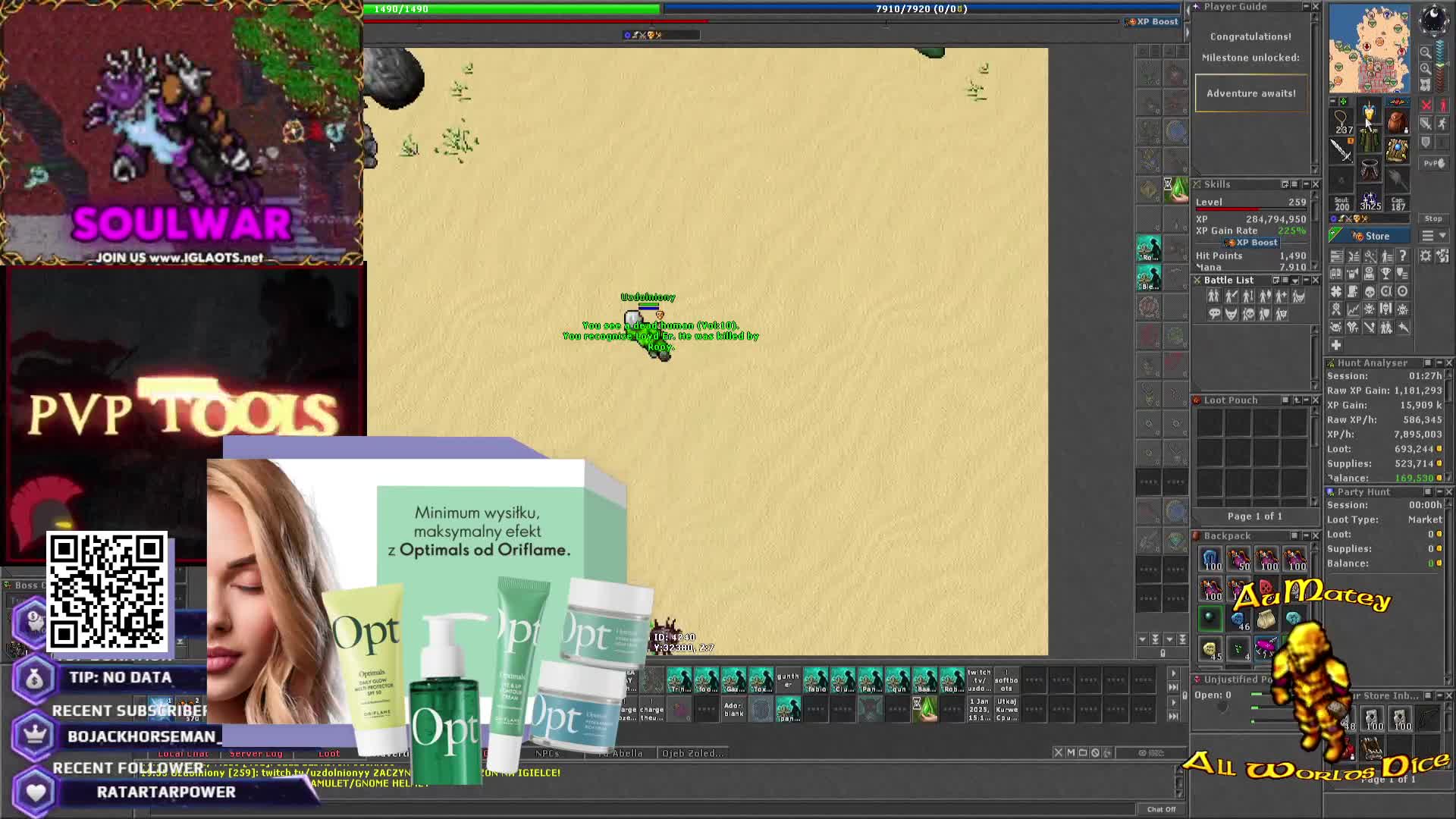Screen dimensions: 1456x819
Task: Open the Battle List sort dropdown arrow
Action: click(x=1295, y=281)
